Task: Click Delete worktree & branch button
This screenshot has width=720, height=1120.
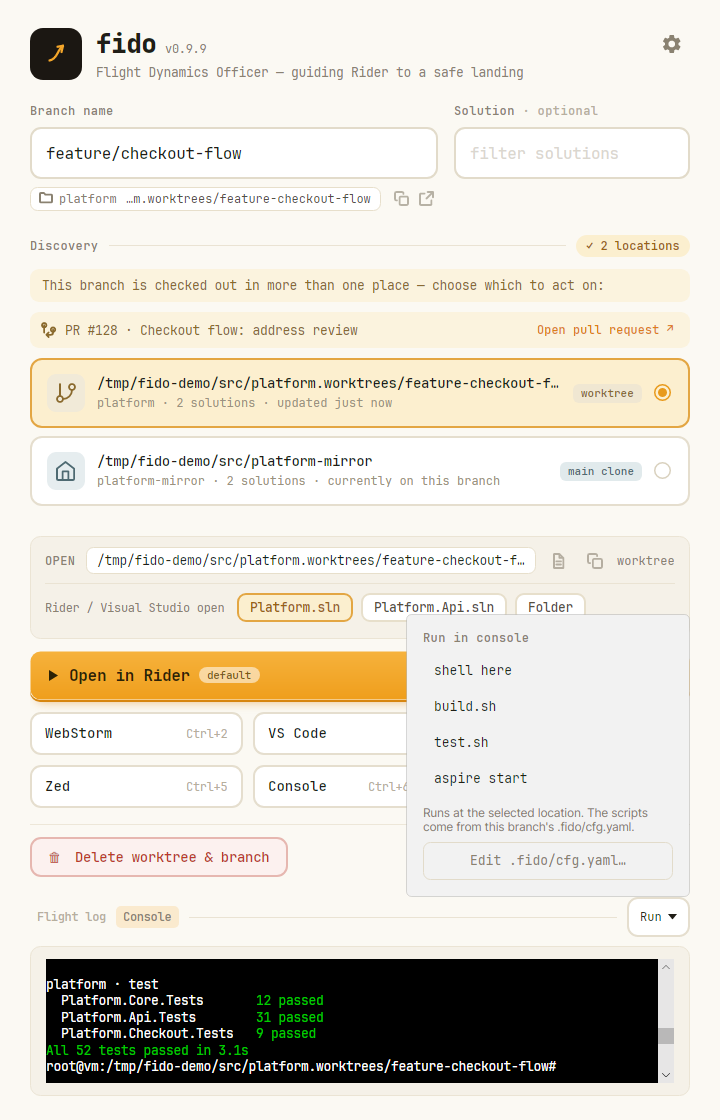Action: tap(159, 857)
